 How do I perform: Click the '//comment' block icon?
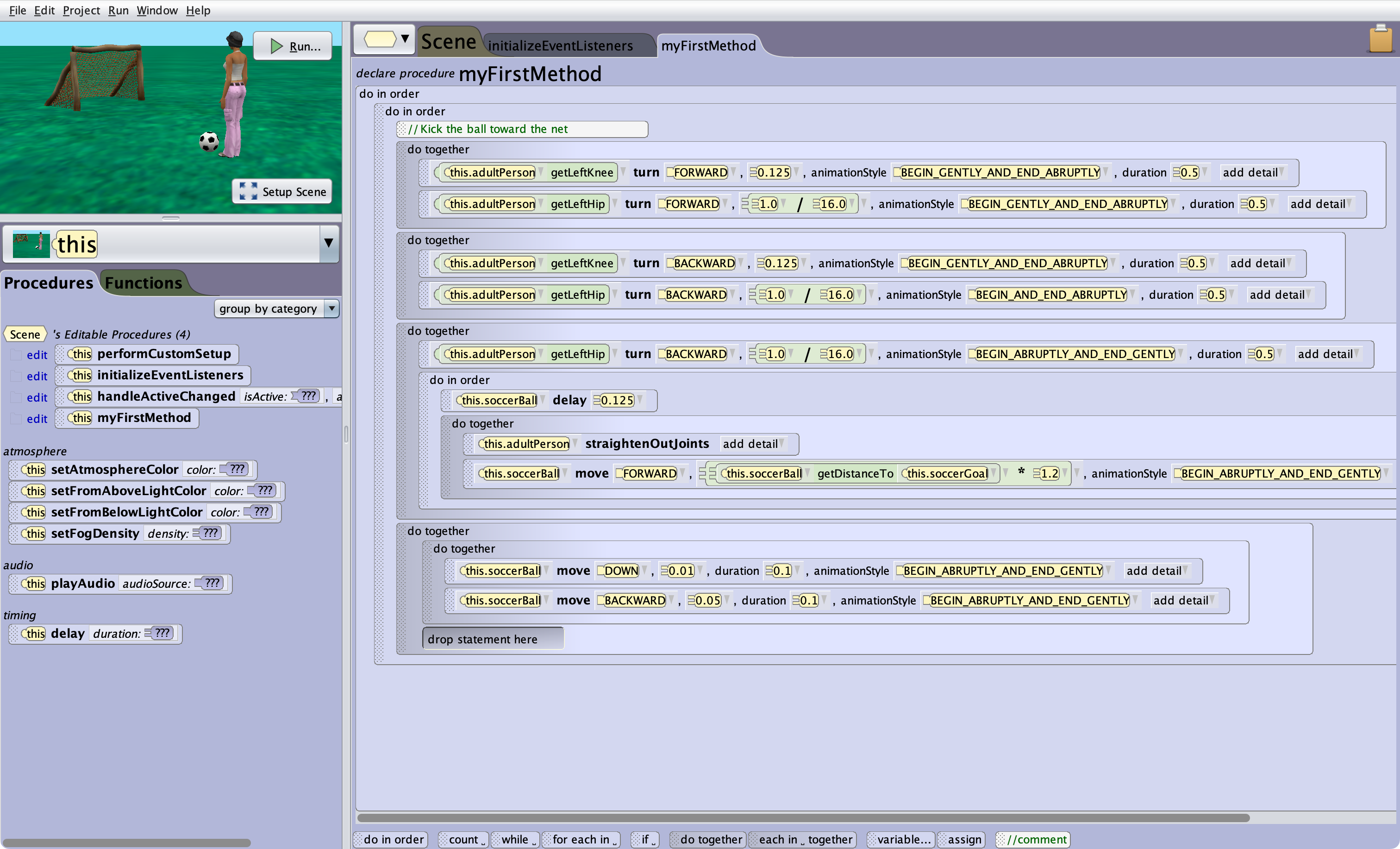(1037, 839)
